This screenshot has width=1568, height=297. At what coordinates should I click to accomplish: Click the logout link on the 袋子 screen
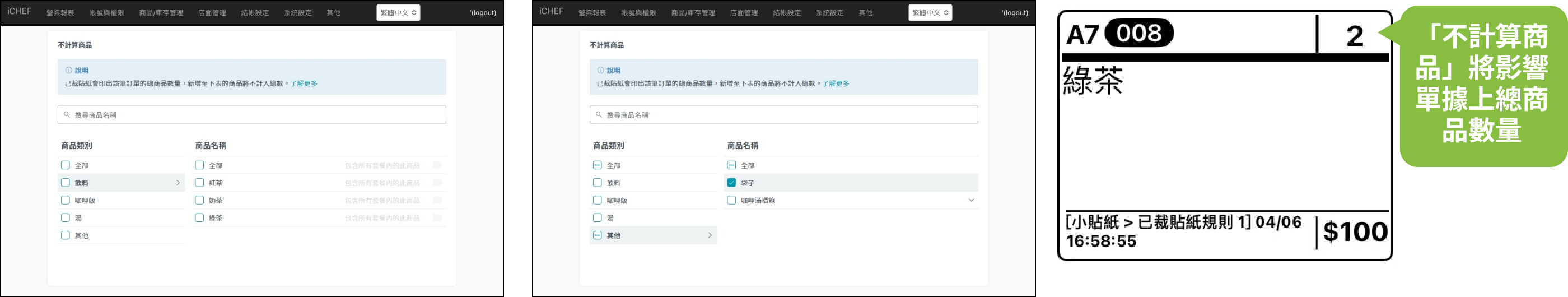[x=1015, y=13]
